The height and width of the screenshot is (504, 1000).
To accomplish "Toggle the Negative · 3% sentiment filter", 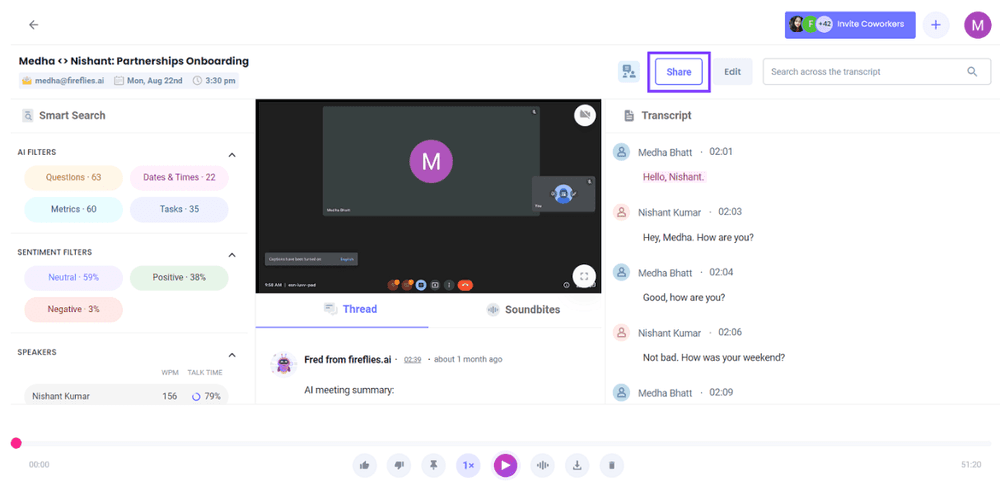I will point(73,310).
